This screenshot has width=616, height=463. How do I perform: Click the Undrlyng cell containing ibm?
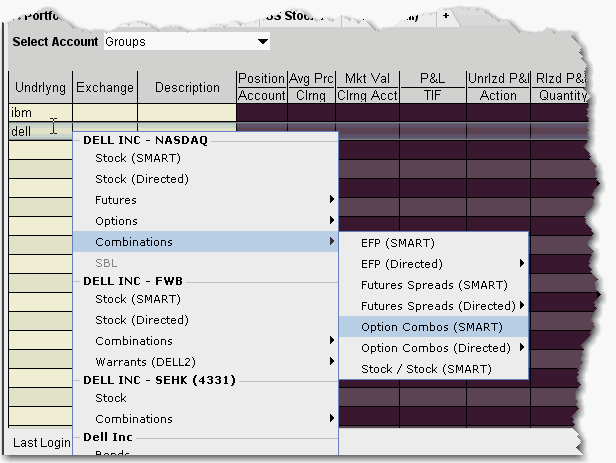coord(40,113)
